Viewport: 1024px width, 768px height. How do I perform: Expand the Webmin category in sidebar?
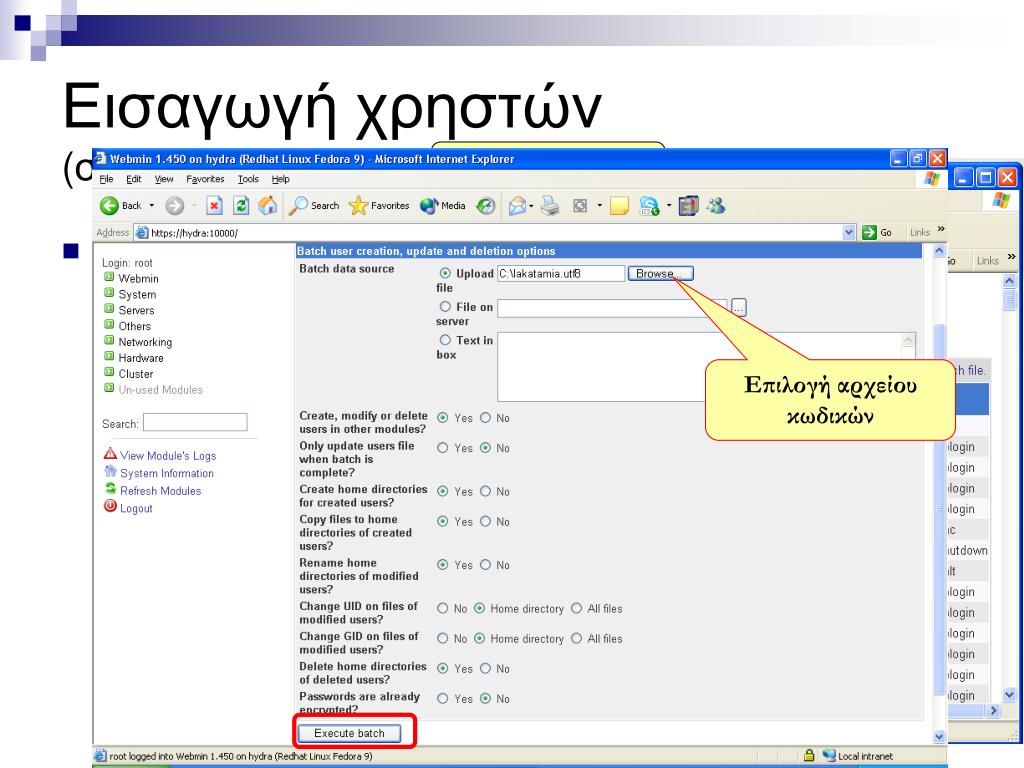[109, 277]
